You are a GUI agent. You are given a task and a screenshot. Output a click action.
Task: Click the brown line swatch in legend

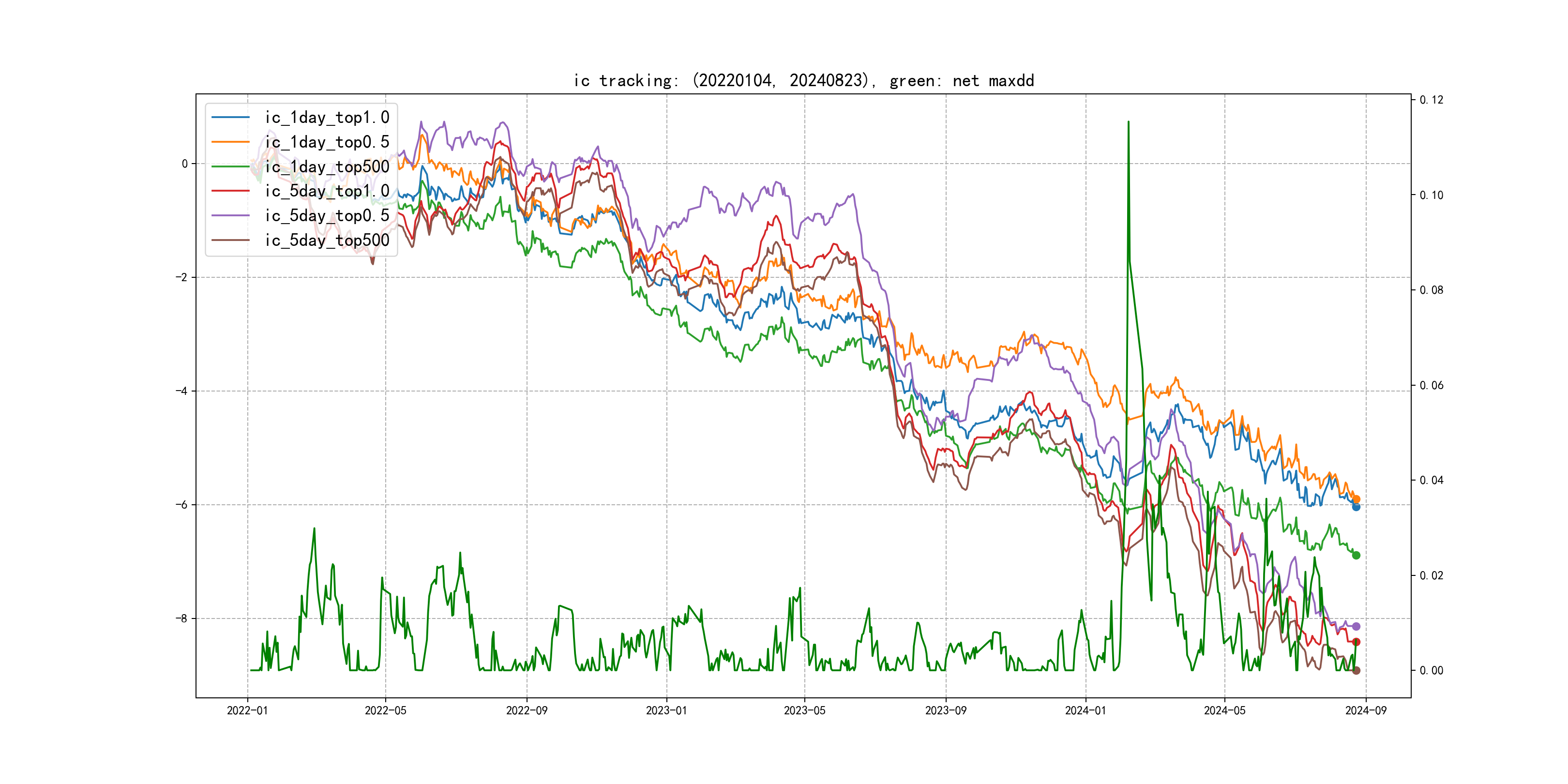point(231,241)
